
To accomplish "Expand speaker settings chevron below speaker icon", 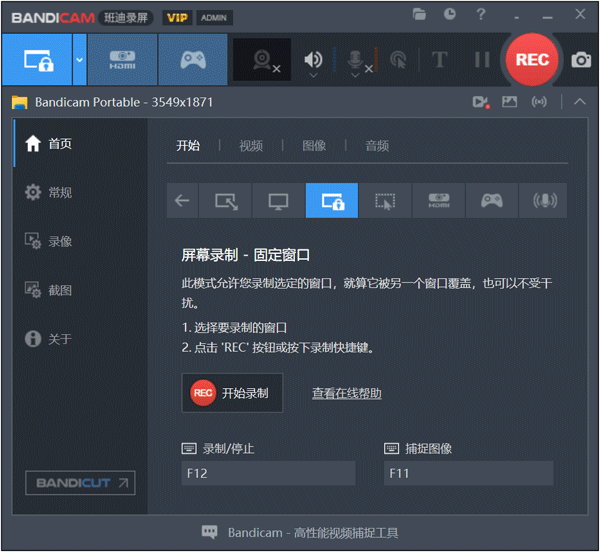I will (313, 75).
